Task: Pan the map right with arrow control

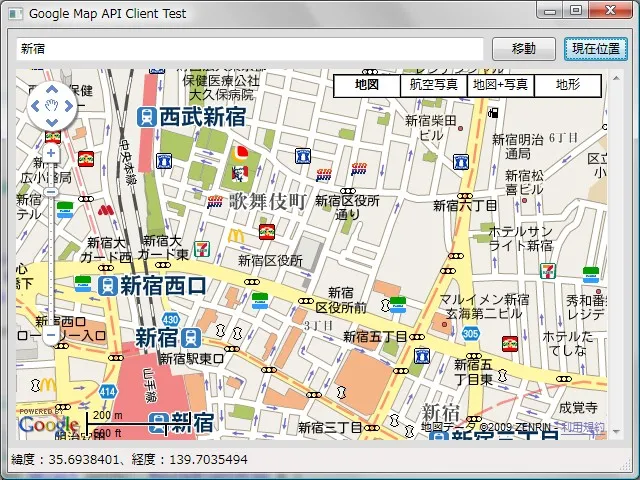Action: [x=69, y=106]
